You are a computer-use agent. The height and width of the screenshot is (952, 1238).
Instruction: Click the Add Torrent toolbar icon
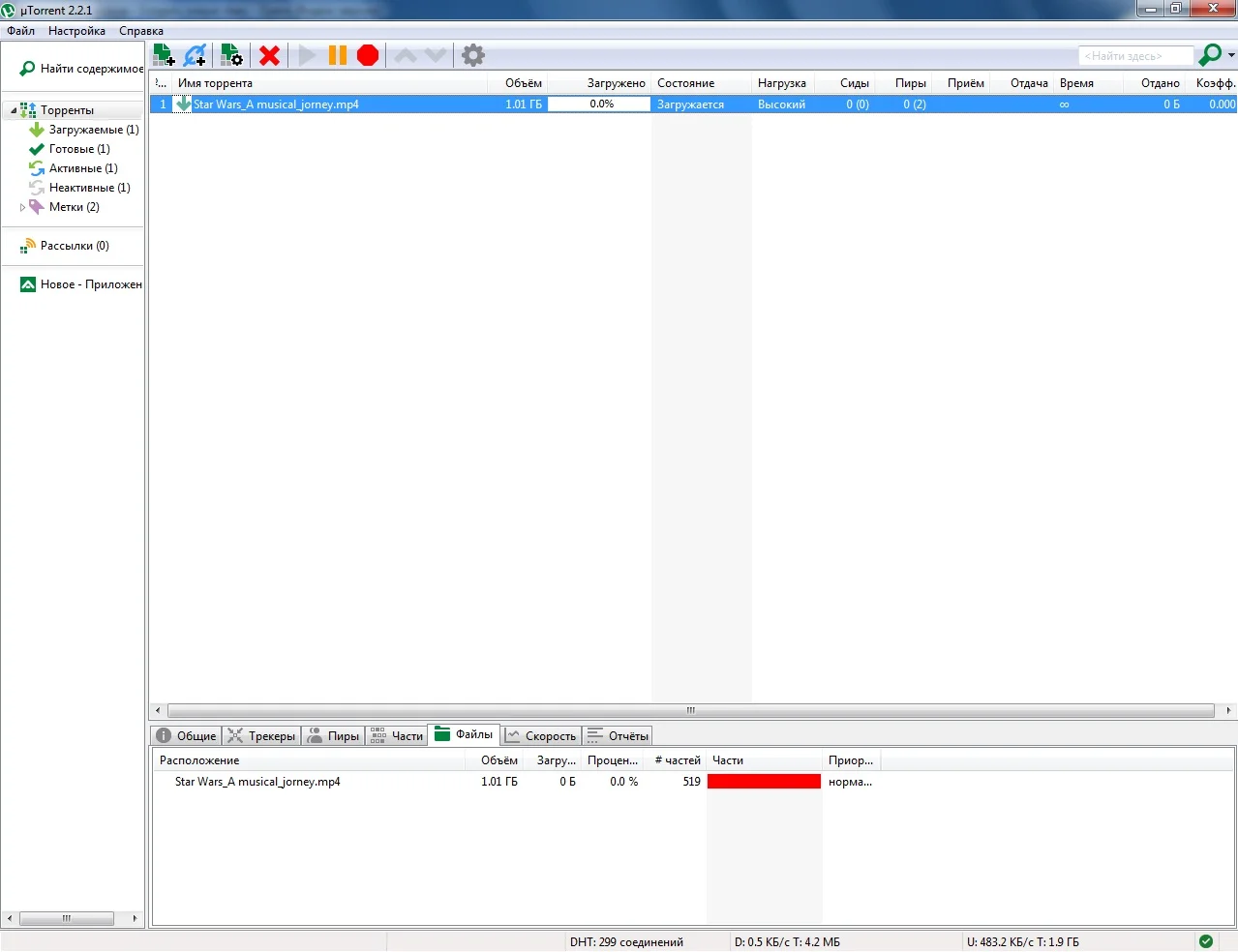164,55
